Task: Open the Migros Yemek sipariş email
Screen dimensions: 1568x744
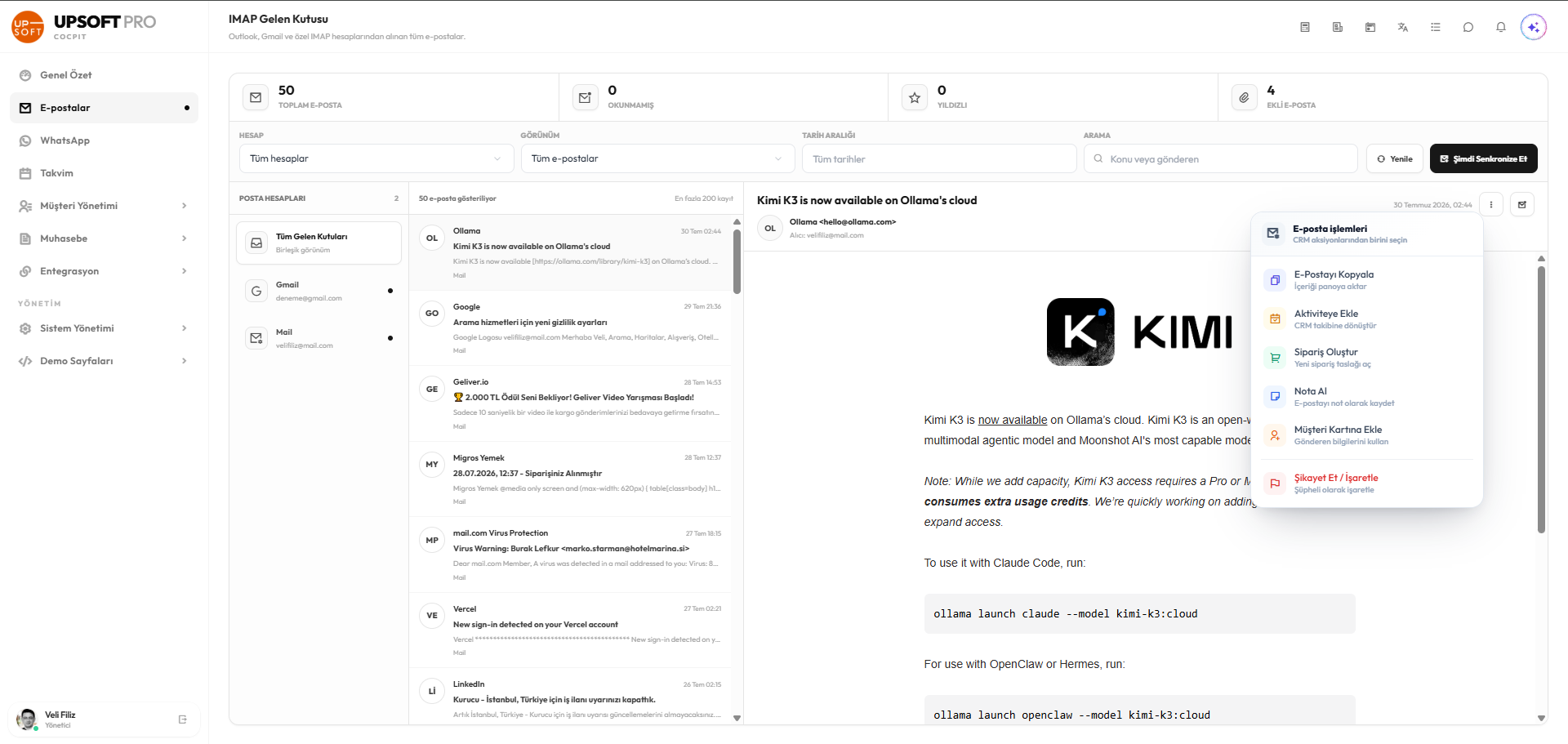Action: coord(572,479)
